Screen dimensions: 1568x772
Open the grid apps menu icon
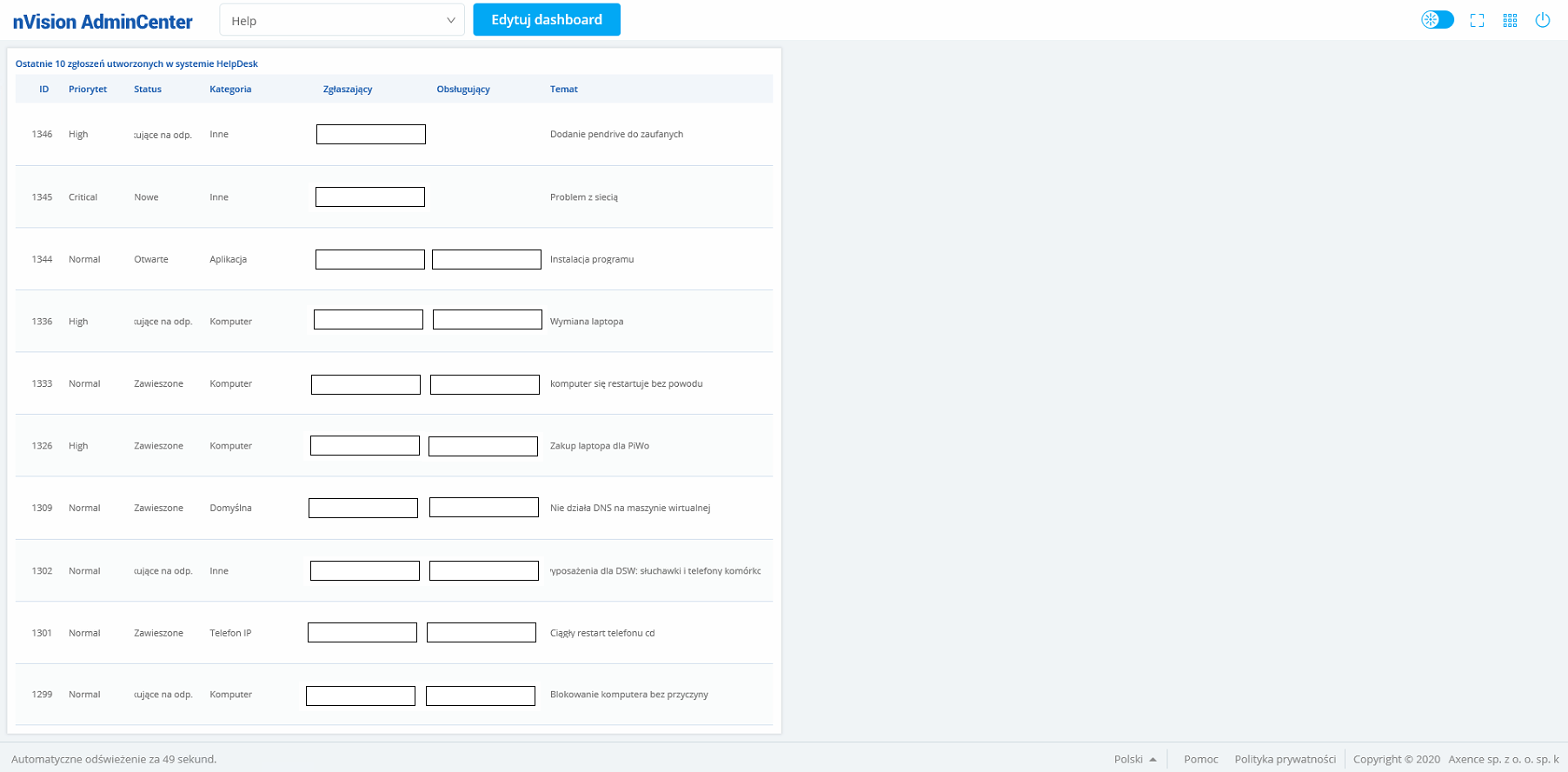point(1510,20)
